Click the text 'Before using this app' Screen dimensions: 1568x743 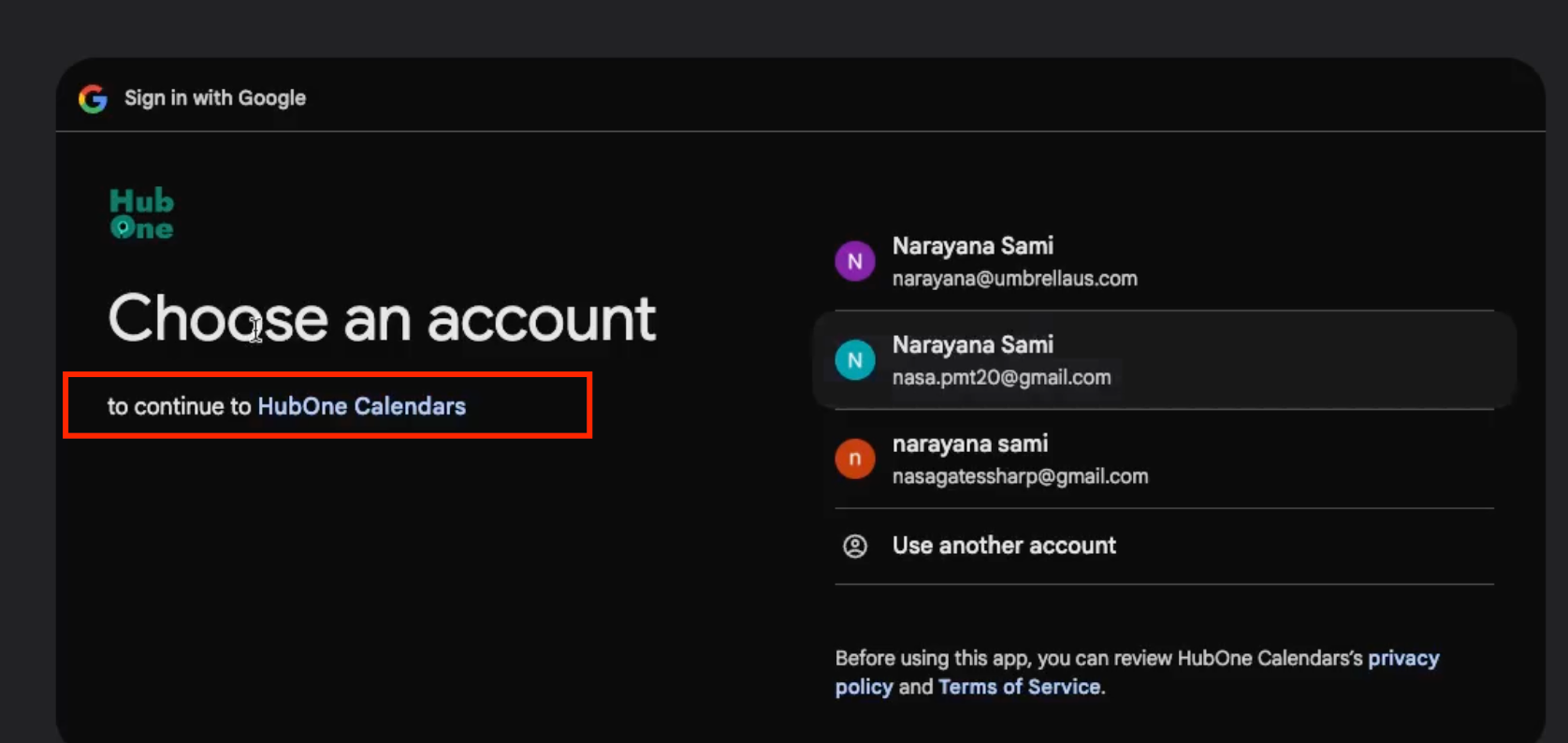[933, 658]
